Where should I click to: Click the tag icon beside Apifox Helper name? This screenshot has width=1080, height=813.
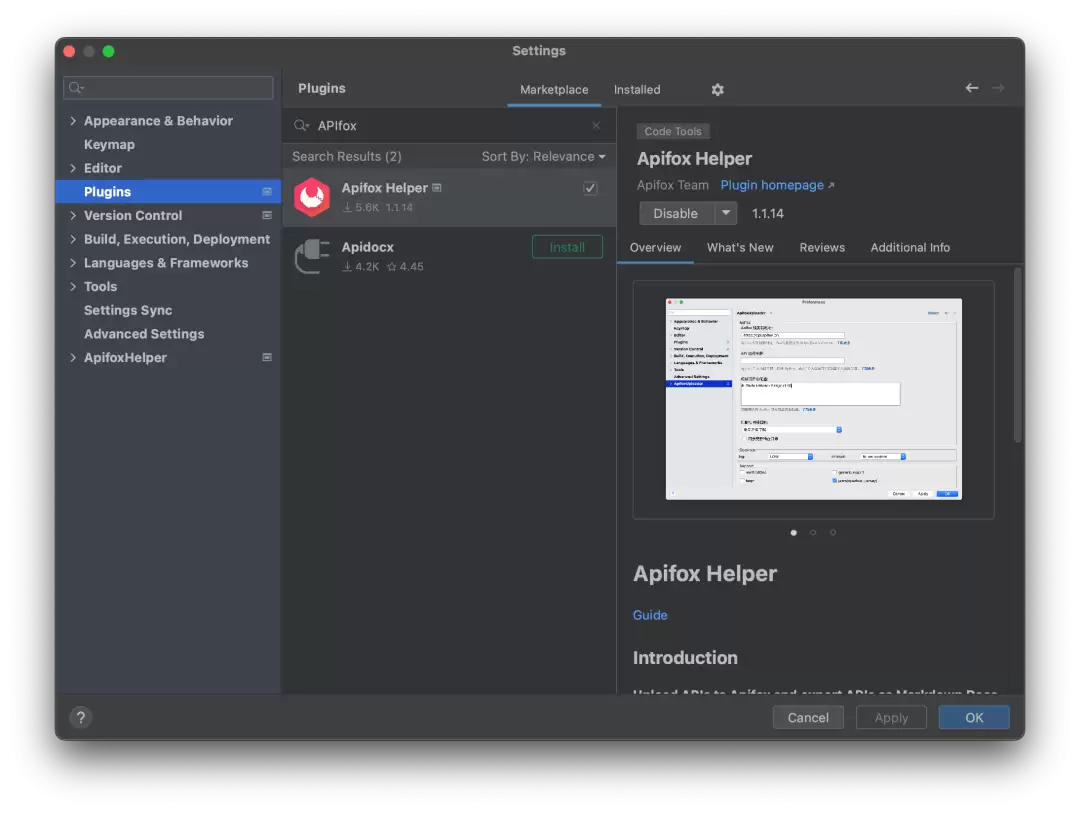[x=437, y=187]
